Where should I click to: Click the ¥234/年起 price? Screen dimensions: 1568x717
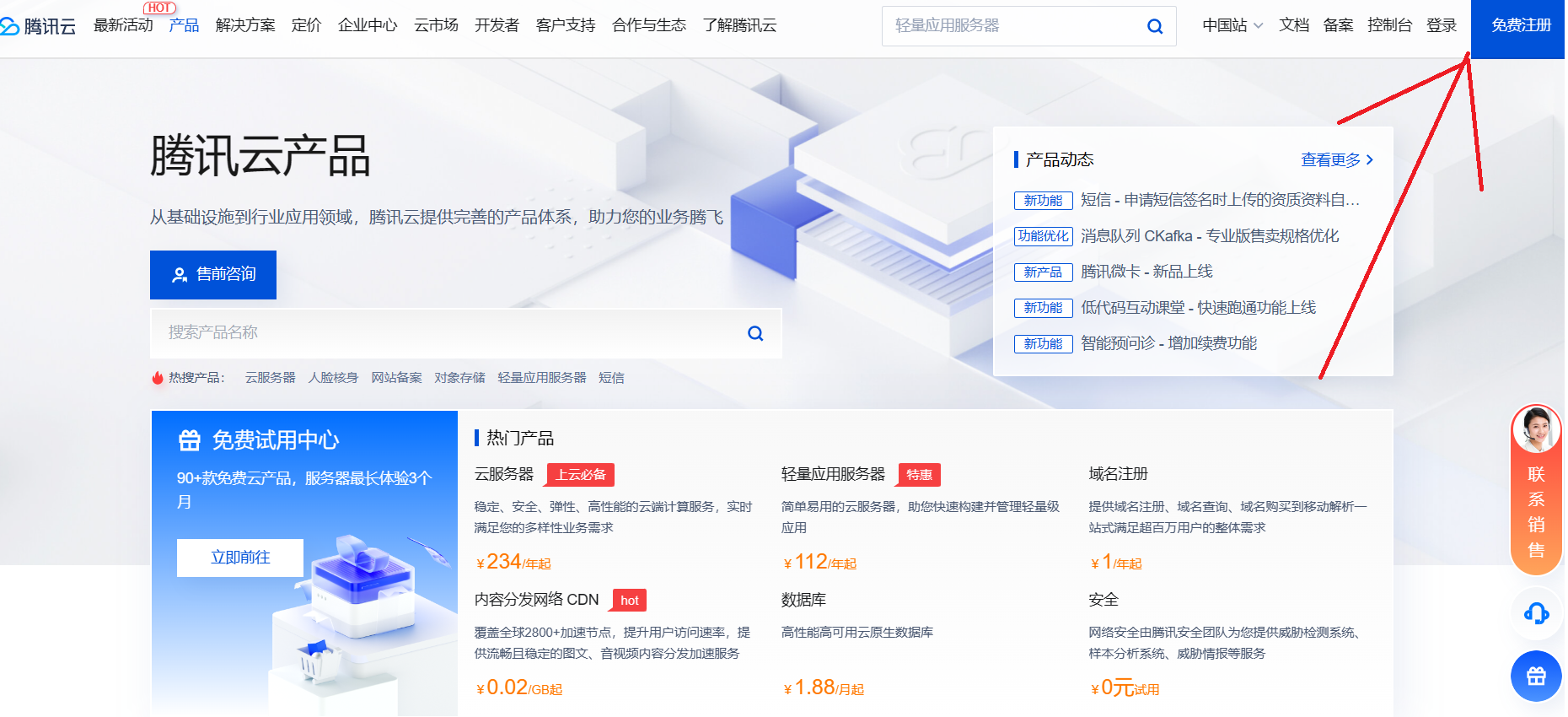click(513, 563)
